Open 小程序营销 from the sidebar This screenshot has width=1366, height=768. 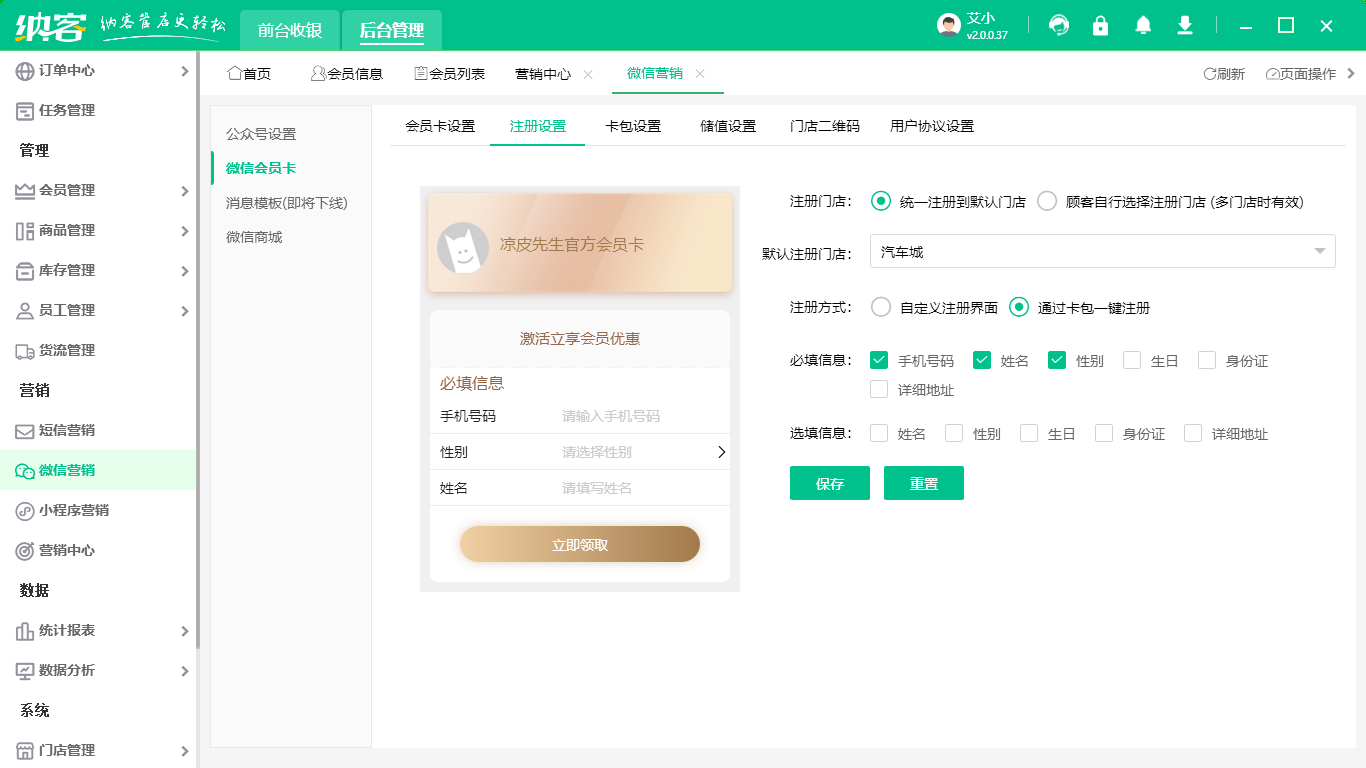tap(70, 510)
